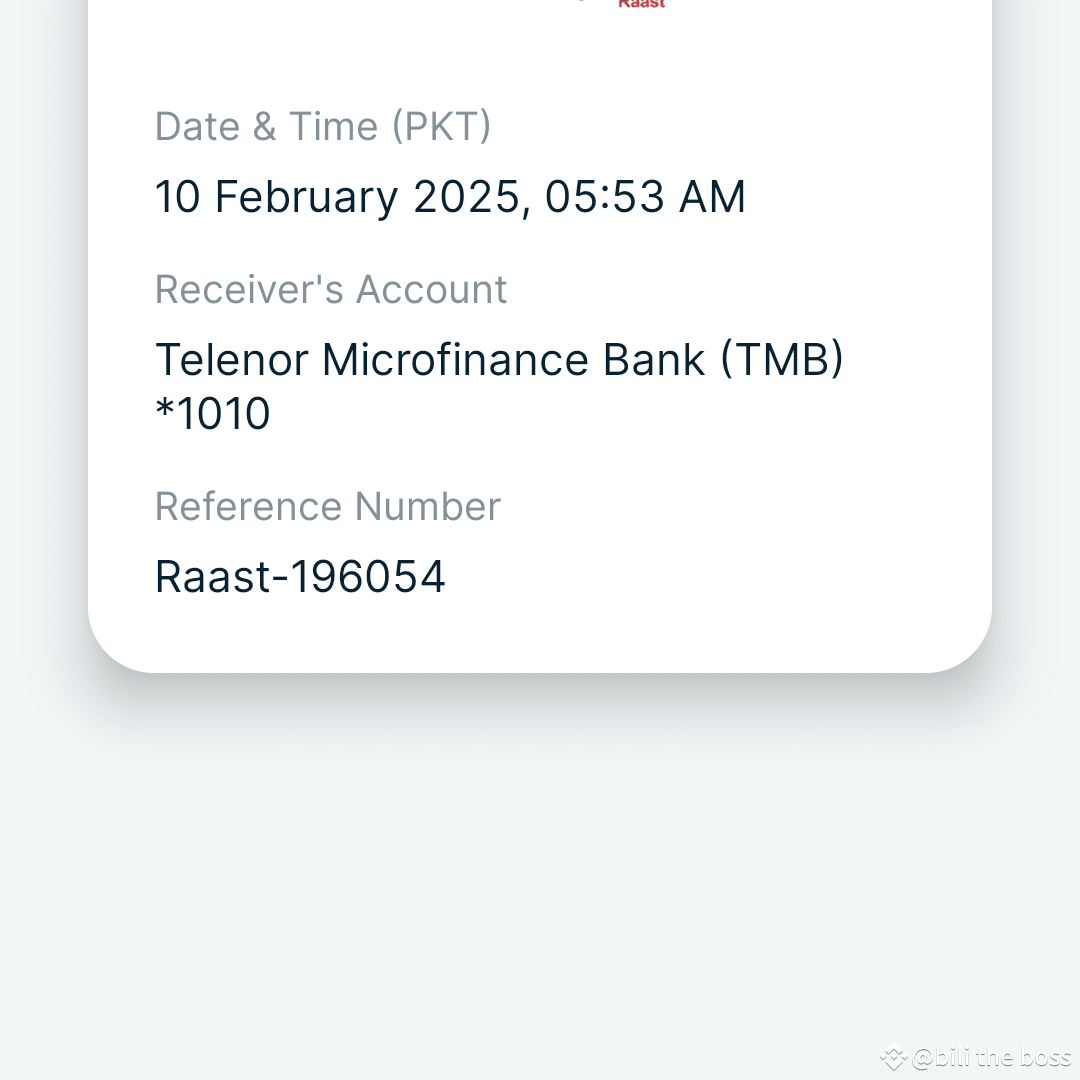Select the Date & Time (PKT) label
The height and width of the screenshot is (1080, 1080).
tap(323, 127)
